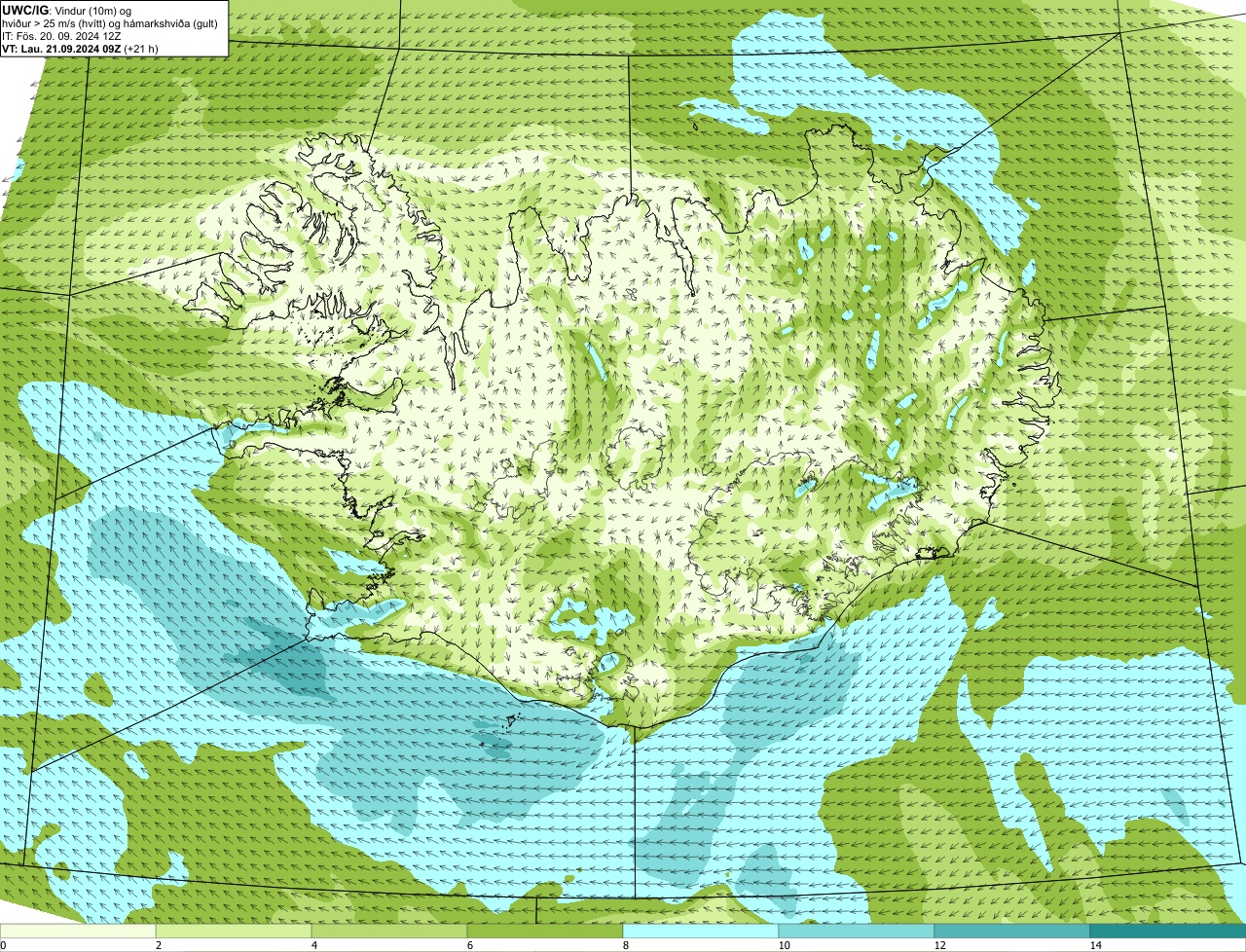The width and height of the screenshot is (1246, 952).
Task: Click the legend scale label "14"
Action: tap(1095, 945)
